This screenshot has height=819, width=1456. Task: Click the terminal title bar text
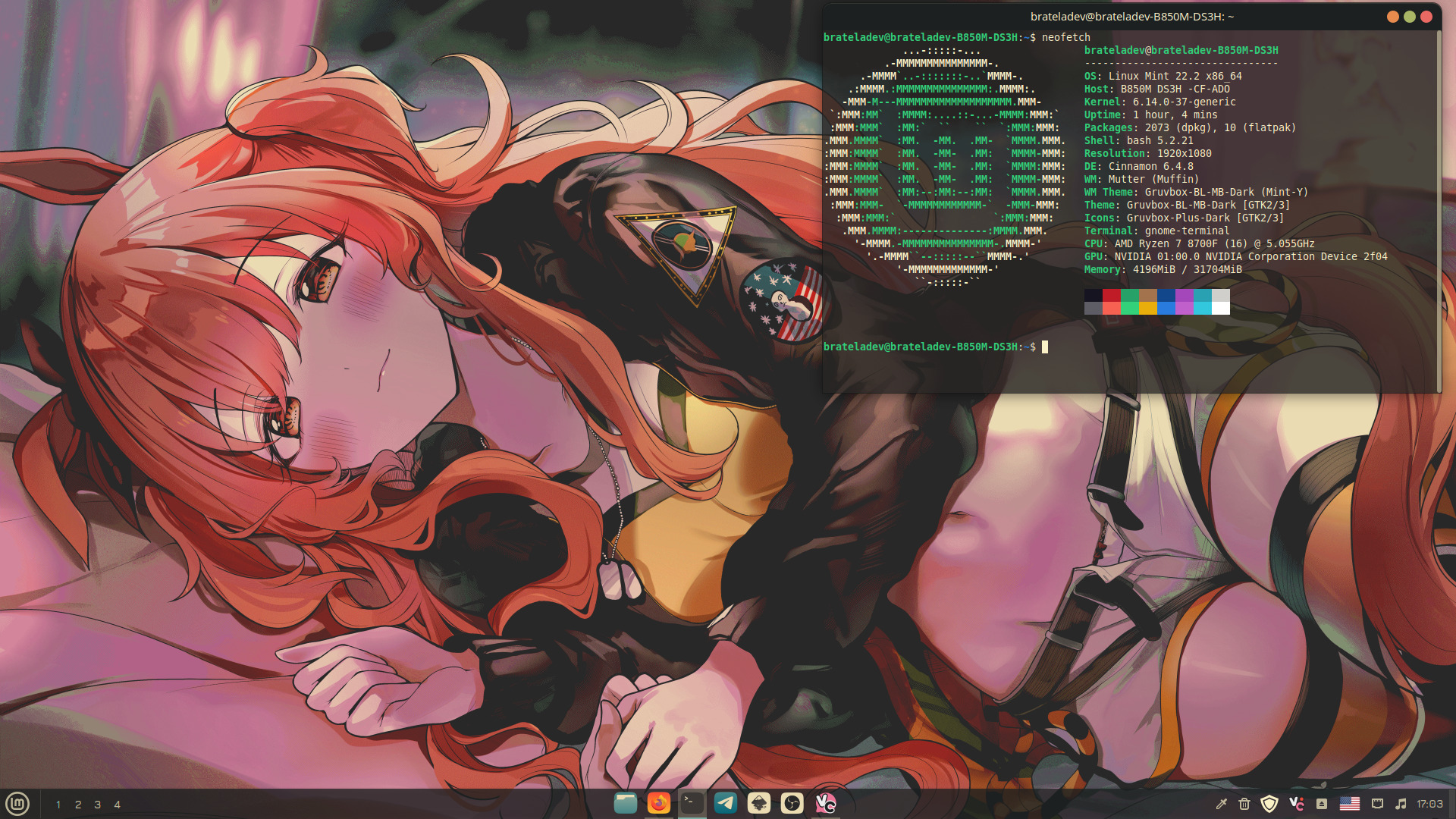(x=1131, y=17)
